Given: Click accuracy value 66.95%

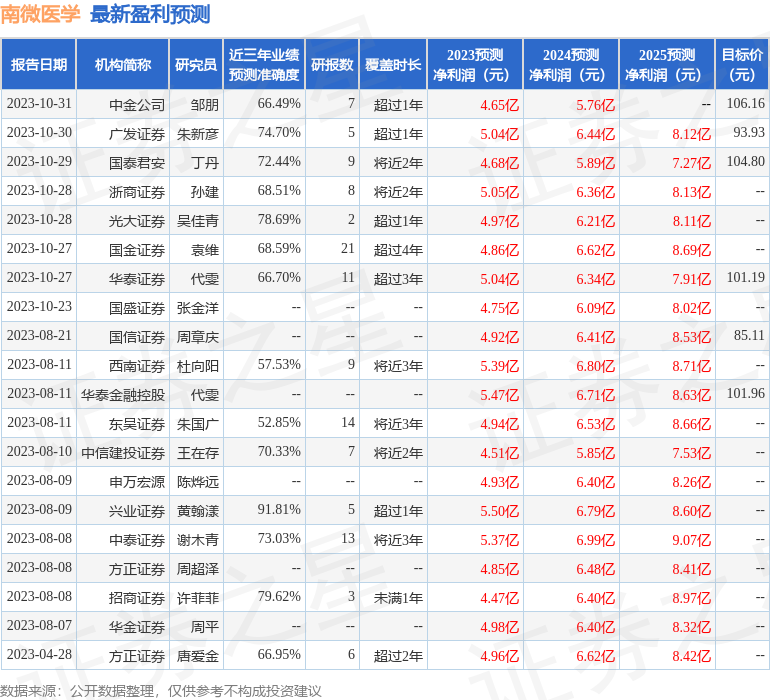Looking at the screenshot, I should point(279,654).
